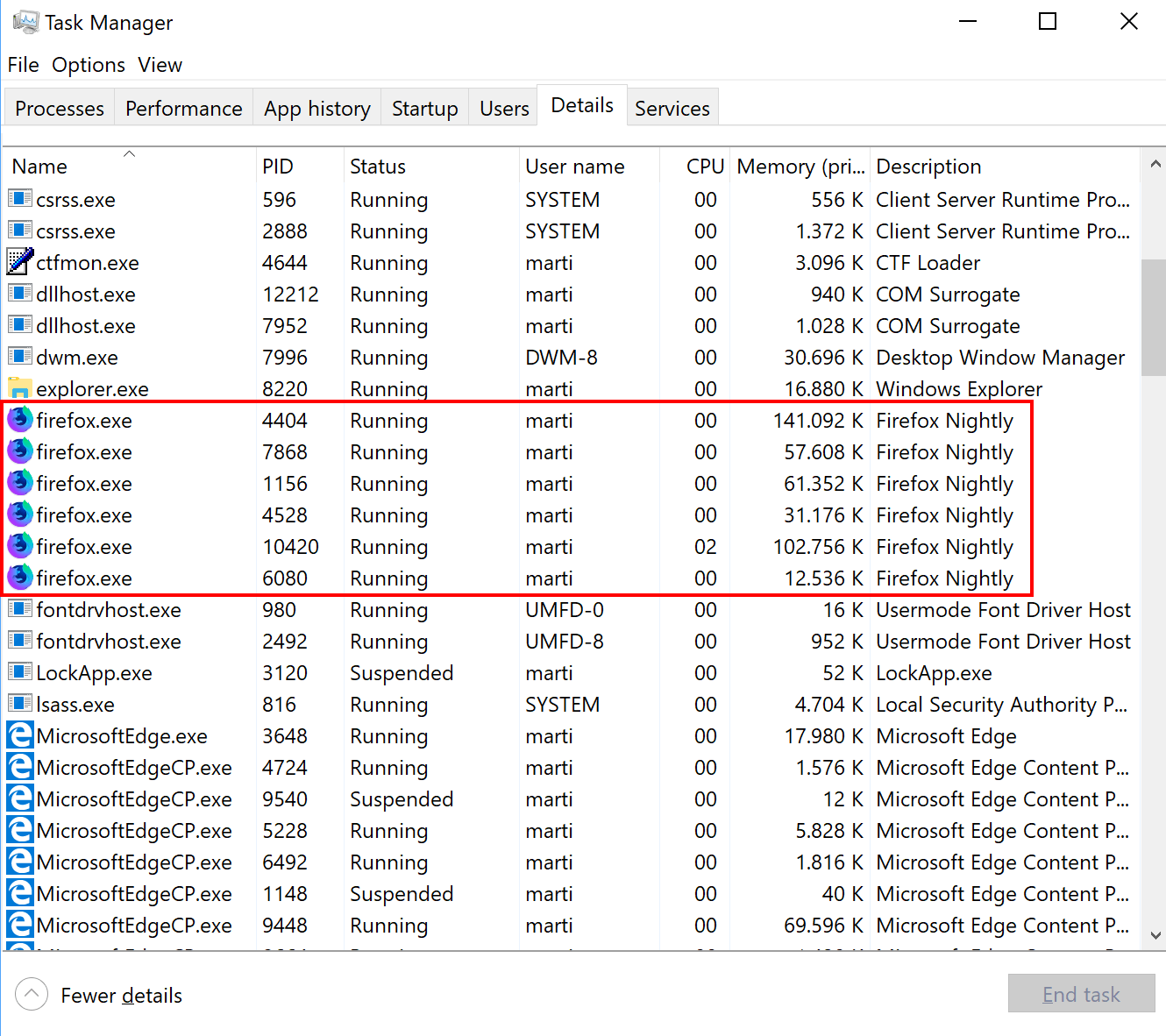Screen dimensions: 1166x1036
Task: Click the End task button
Action: [x=1081, y=994]
